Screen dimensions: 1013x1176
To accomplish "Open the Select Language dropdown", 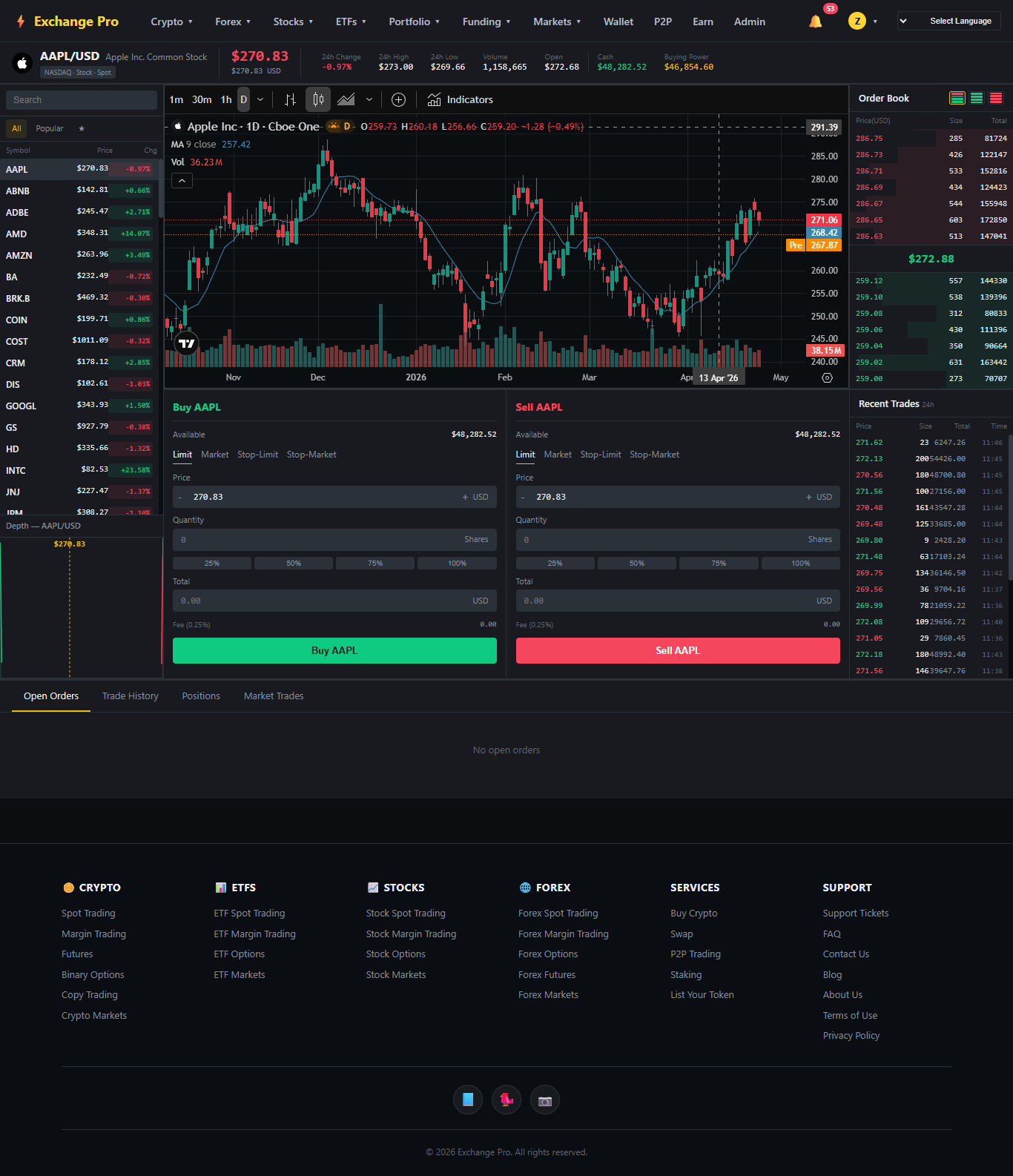I will pos(949,21).
